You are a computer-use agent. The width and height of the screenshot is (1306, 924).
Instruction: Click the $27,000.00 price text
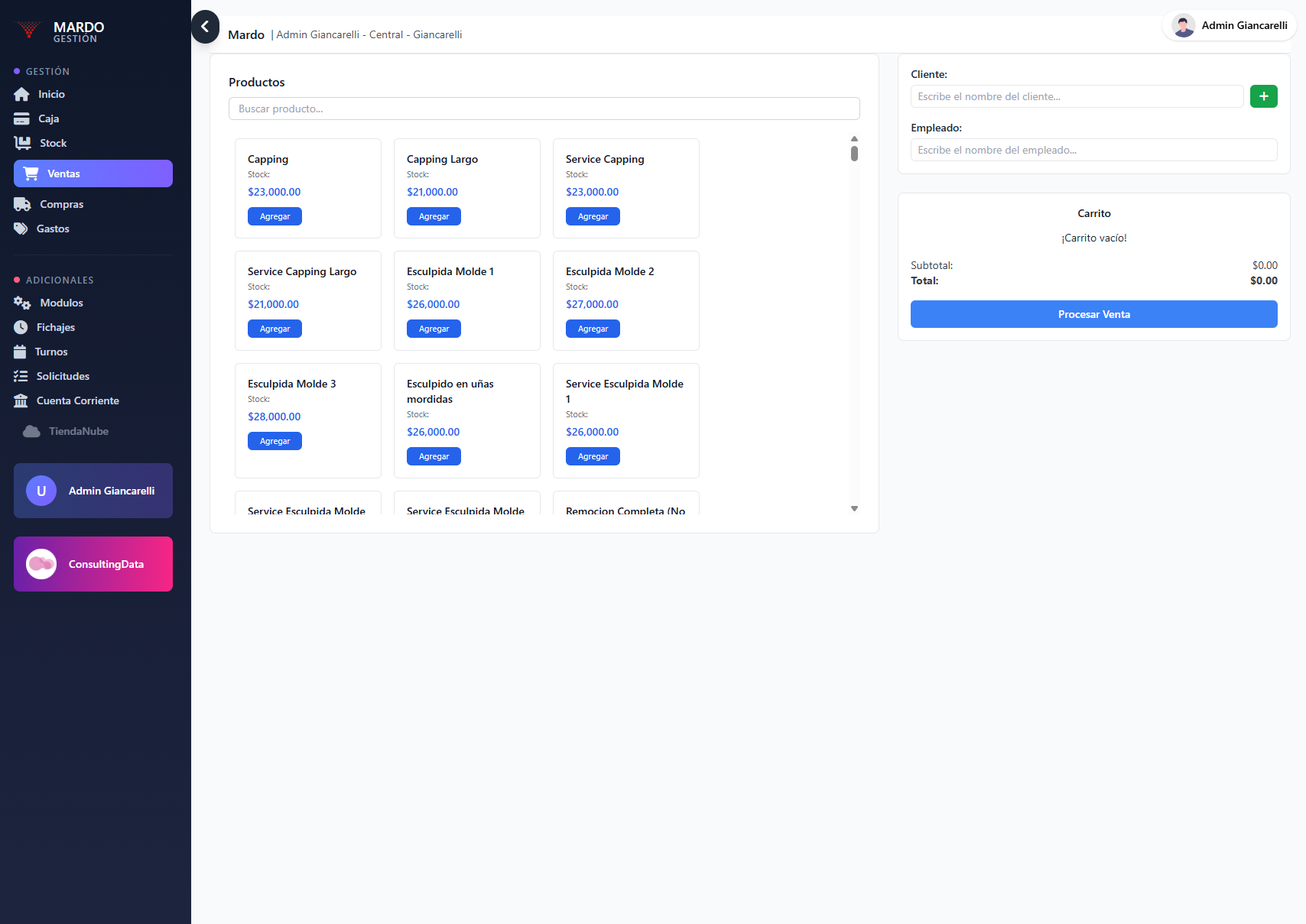point(592,304)
